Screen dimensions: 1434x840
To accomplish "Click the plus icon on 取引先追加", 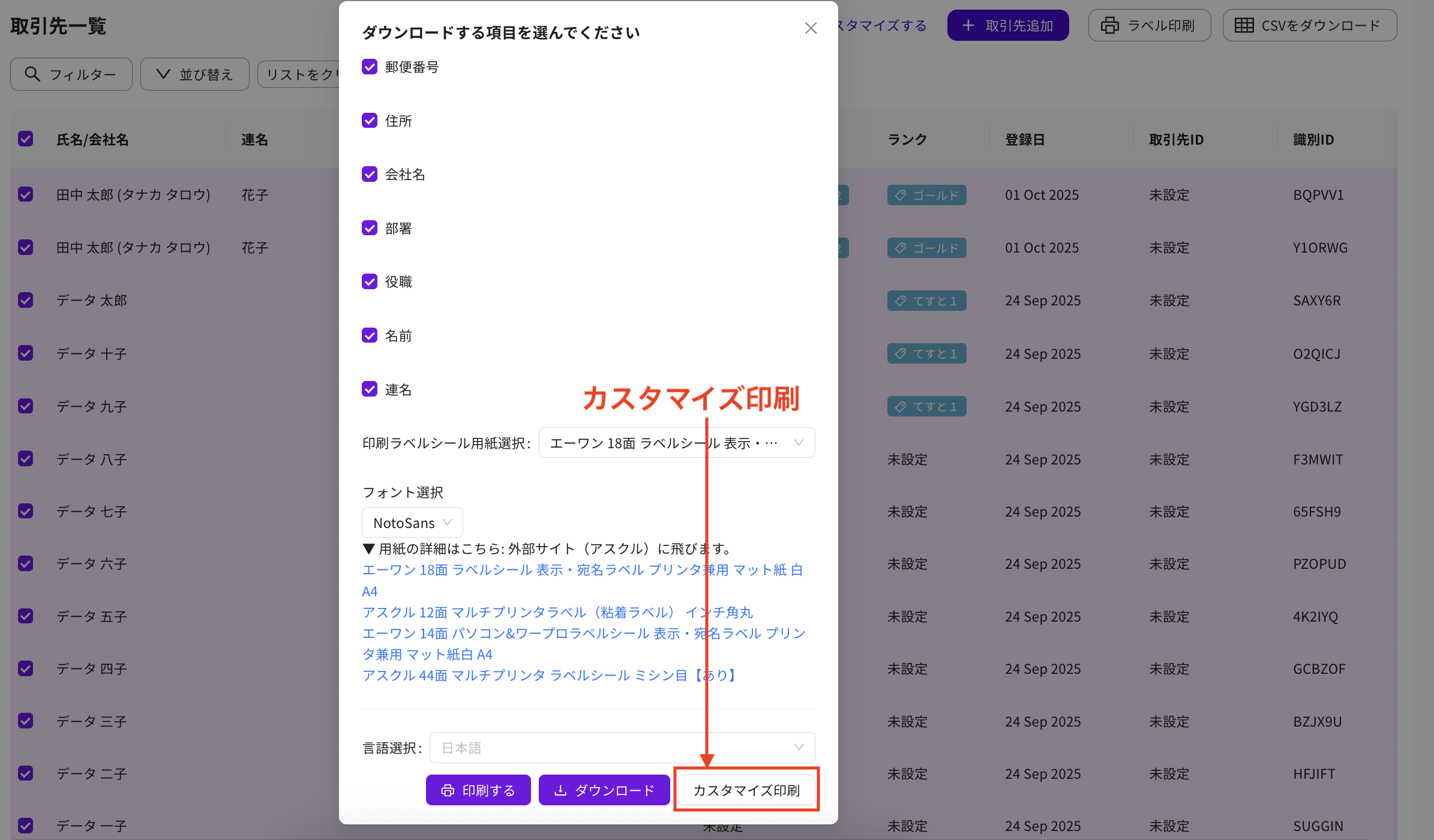I will pos(968,25).
